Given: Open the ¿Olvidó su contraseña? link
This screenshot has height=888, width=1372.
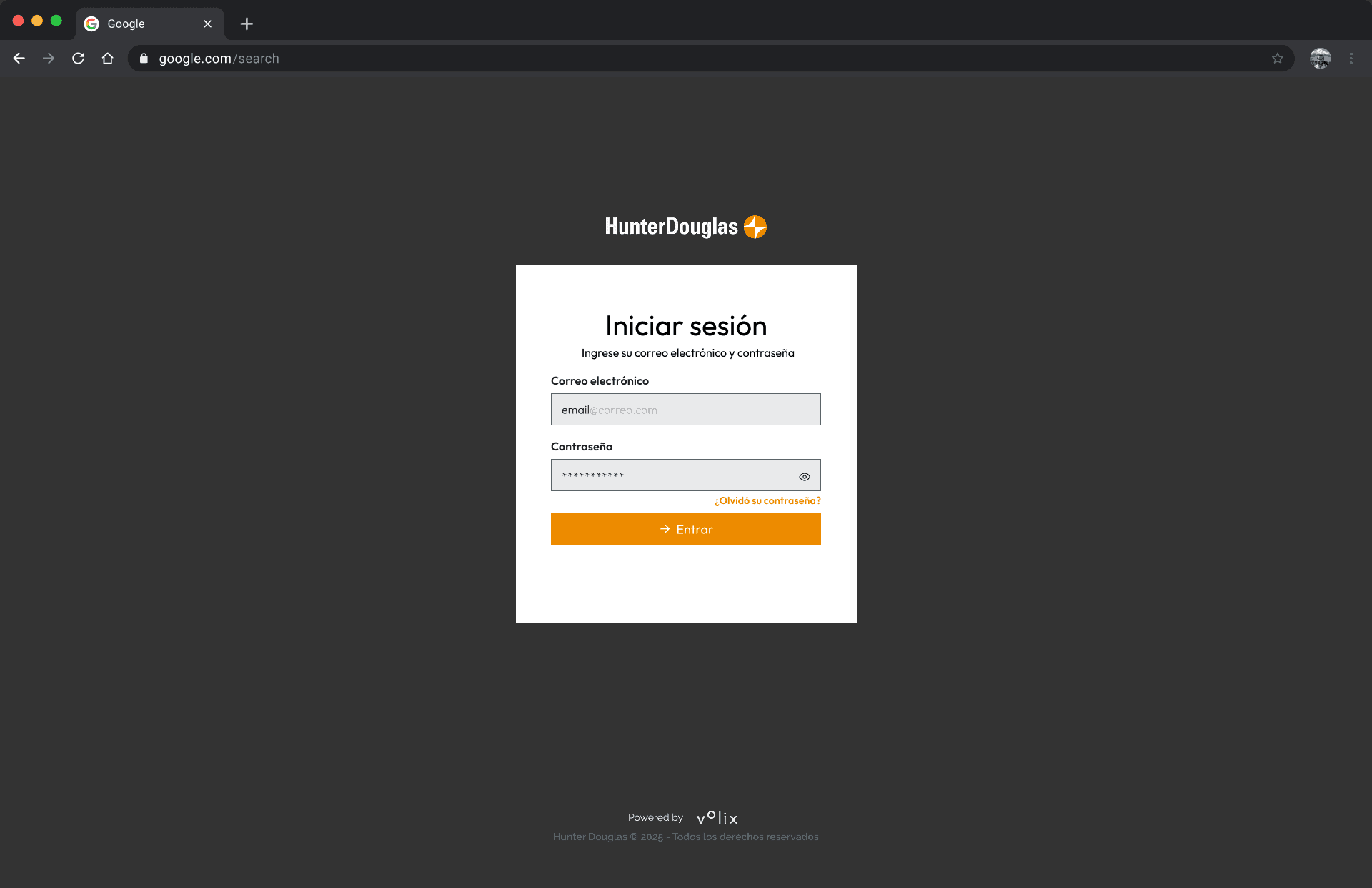Looking at the screenshot, I should [767, 500].
